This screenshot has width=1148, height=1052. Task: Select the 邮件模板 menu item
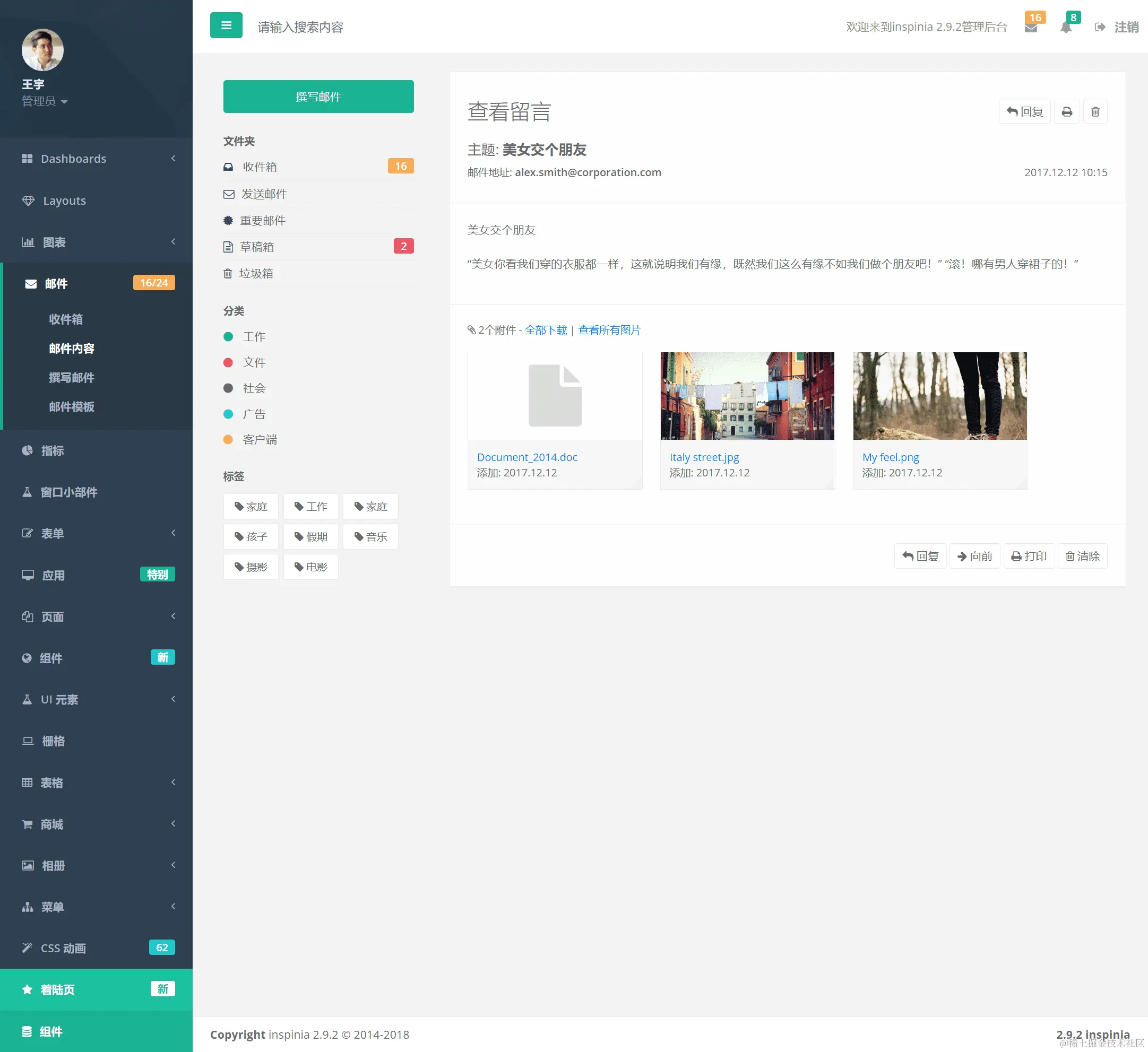click(72, 407)
